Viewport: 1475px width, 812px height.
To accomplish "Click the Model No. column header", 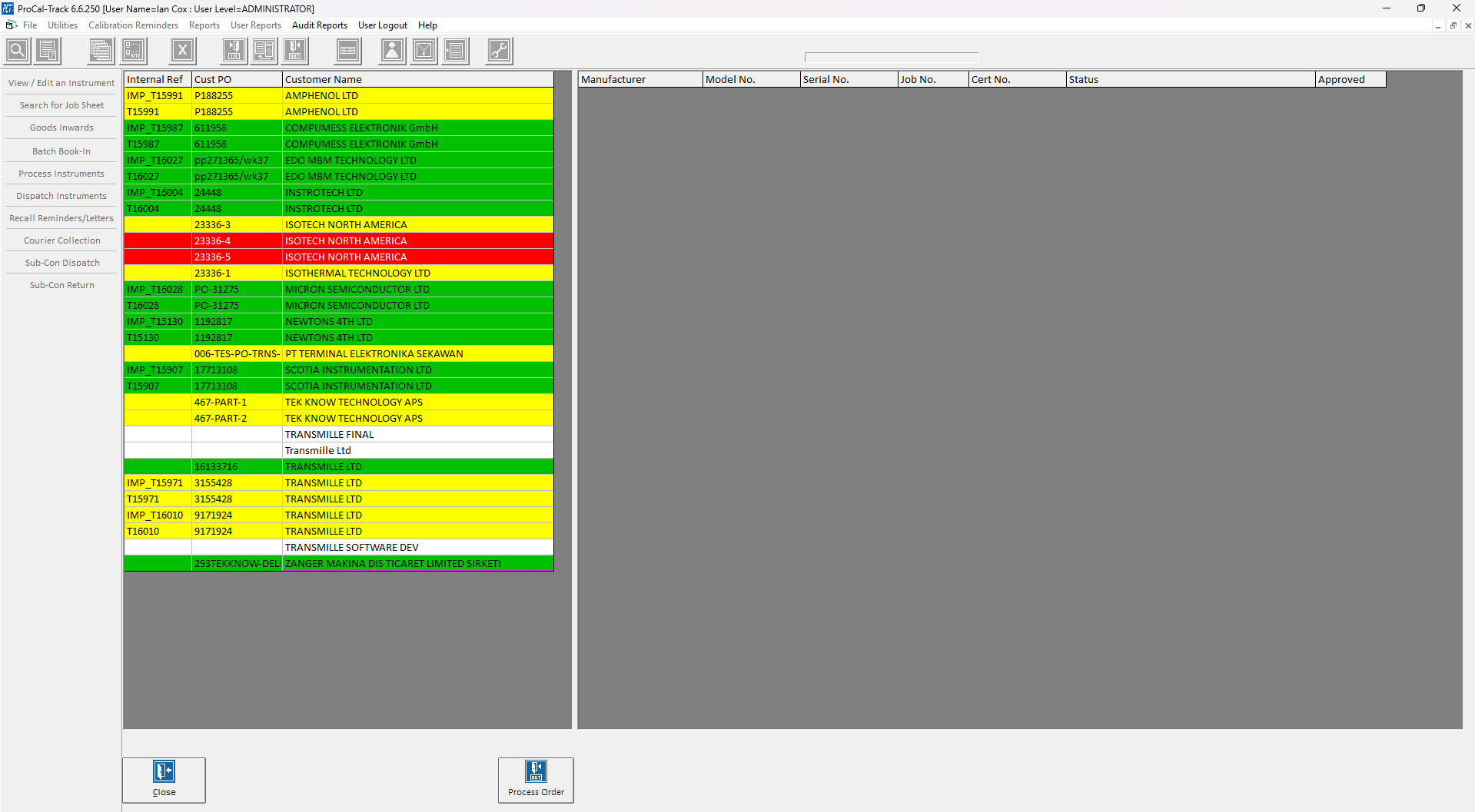I will tap(752, 79).
